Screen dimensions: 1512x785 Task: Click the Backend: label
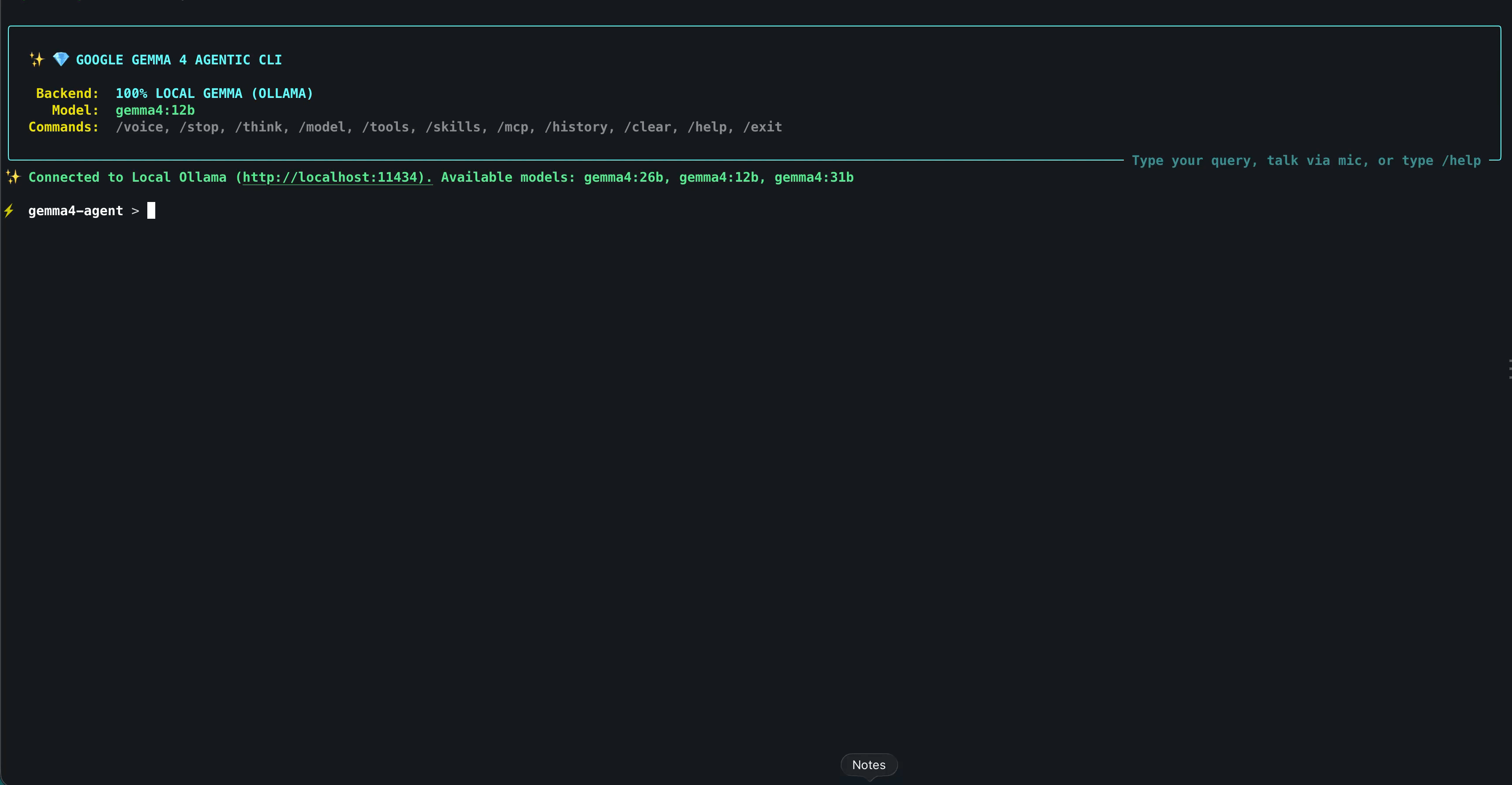pyautogui.click(x=67, y=93)
